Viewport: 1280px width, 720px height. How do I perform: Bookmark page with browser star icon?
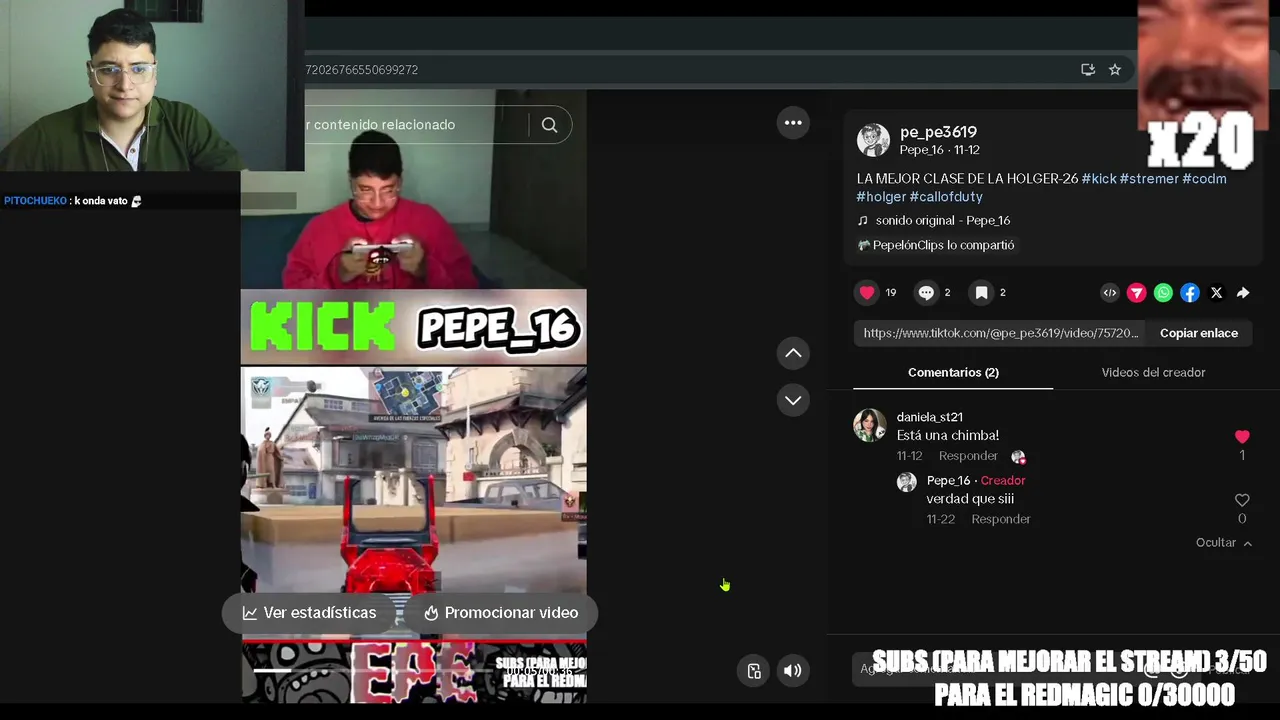click(x=1115, y=70)
